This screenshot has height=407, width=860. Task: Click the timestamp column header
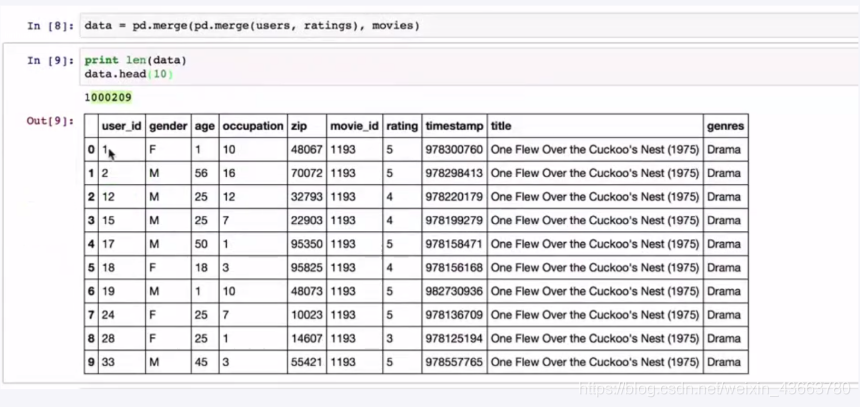coord(455,126)
